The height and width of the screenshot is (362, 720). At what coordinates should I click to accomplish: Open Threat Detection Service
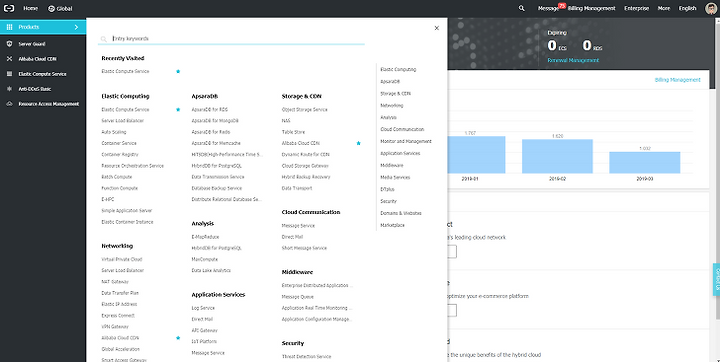click(x=306, y=356)
